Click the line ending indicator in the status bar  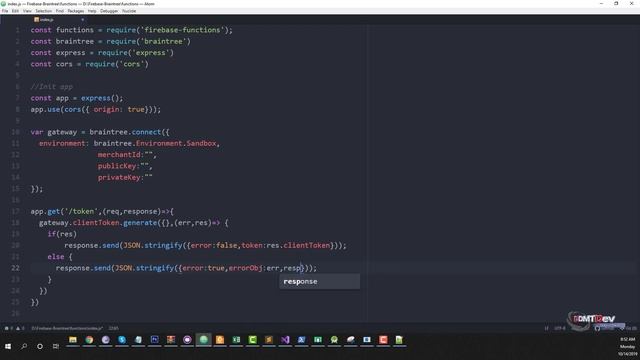tap(547, 328)
